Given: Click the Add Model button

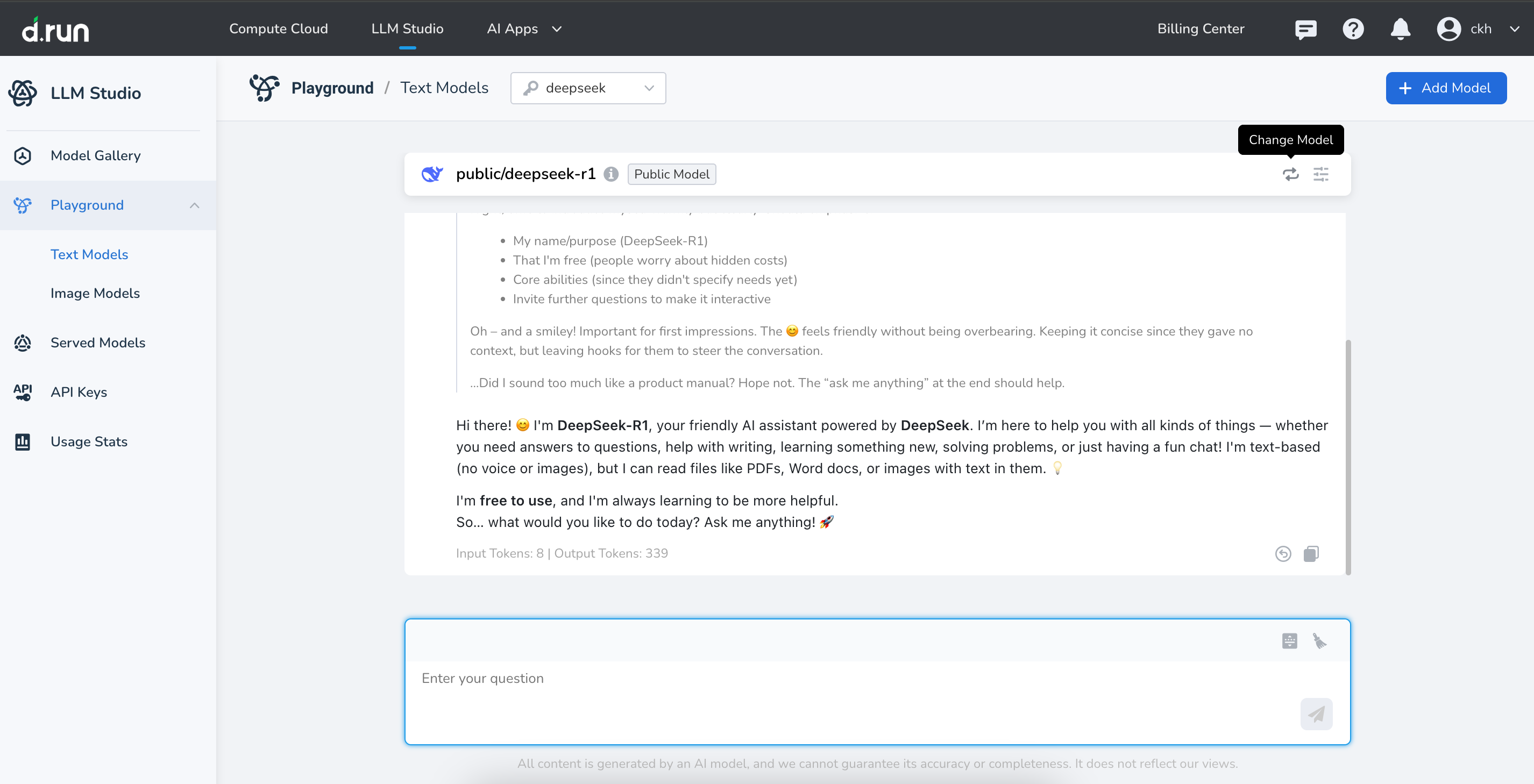Looking at the screenshot, I should tap(1445, 88).
